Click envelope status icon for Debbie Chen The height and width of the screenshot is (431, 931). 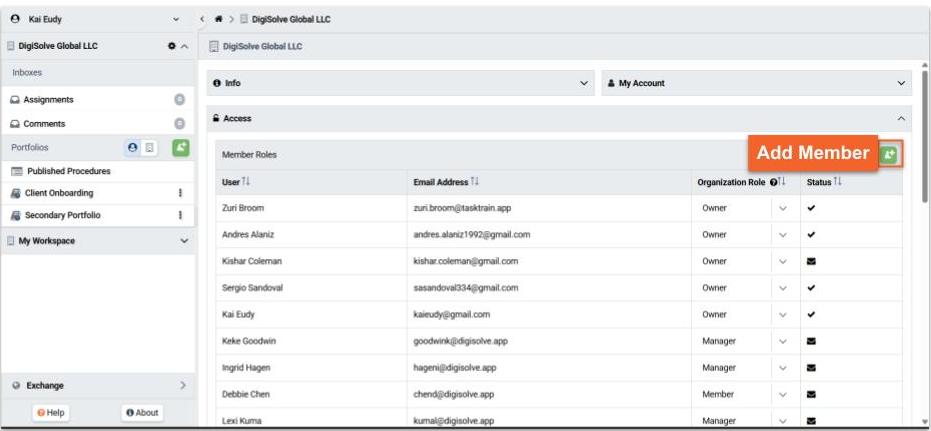point(812,394)
